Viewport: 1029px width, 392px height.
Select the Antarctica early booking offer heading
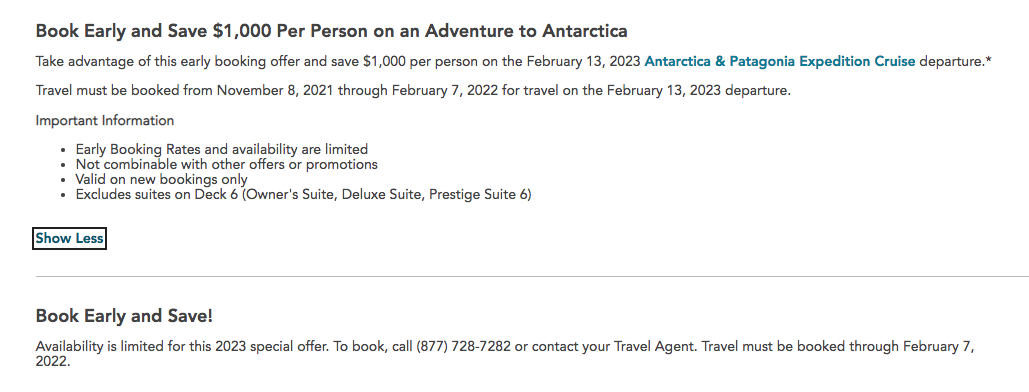click(x=331, y=31)
